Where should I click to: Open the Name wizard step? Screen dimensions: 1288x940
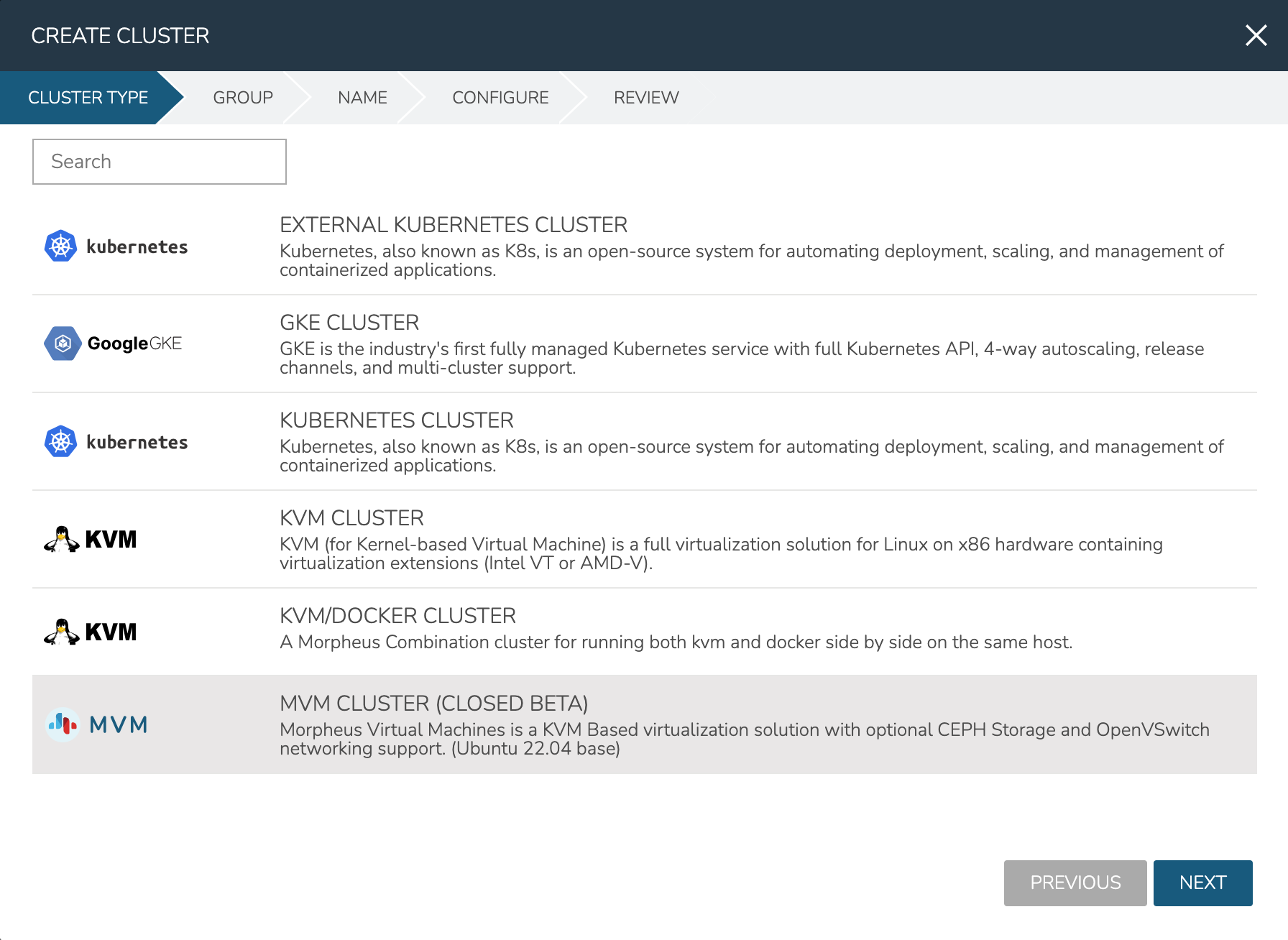362,98
